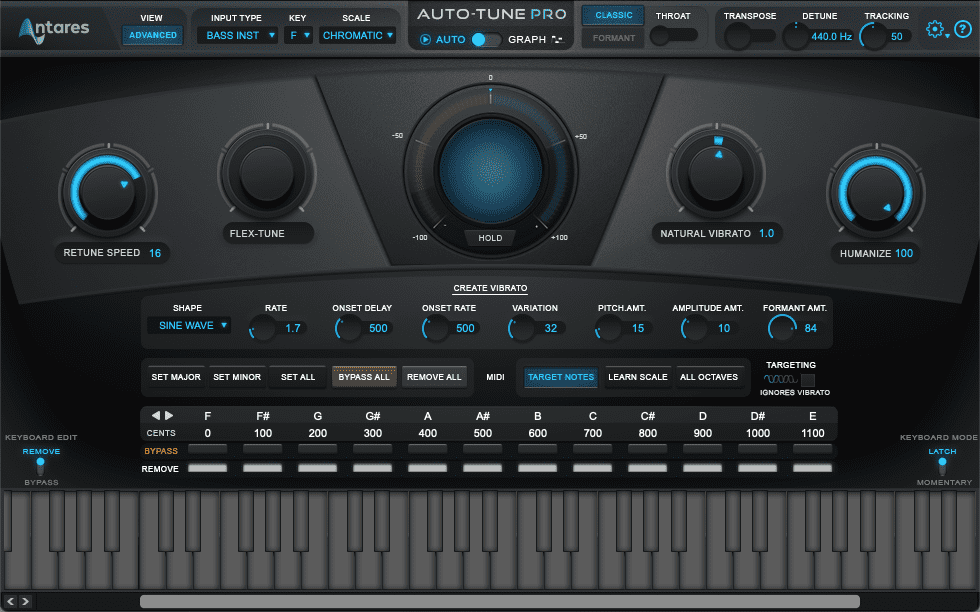The width and height of the screenshot is (980, 612).
Task: Click the Onset Delay knob
Action: pyautogui.click(x=348, y=328)
